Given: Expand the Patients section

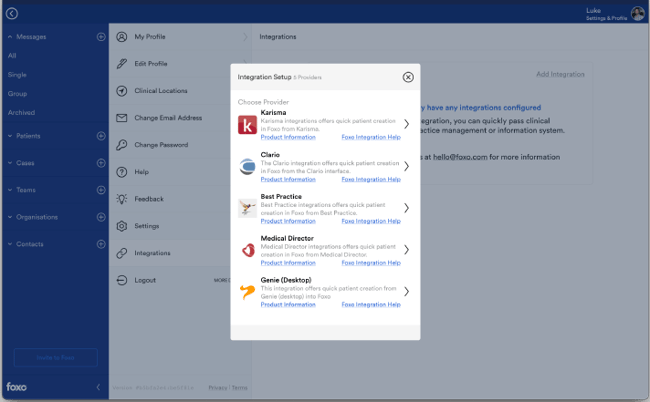Looking at the screenshot, I should click(x=10, y=136).
